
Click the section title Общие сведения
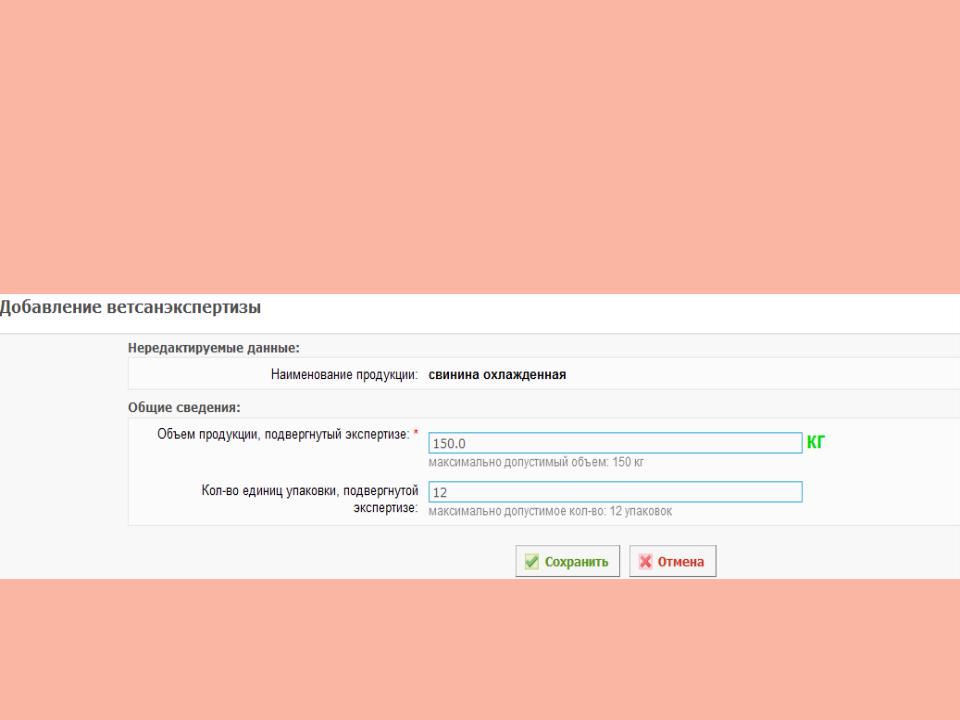point(184,407)
